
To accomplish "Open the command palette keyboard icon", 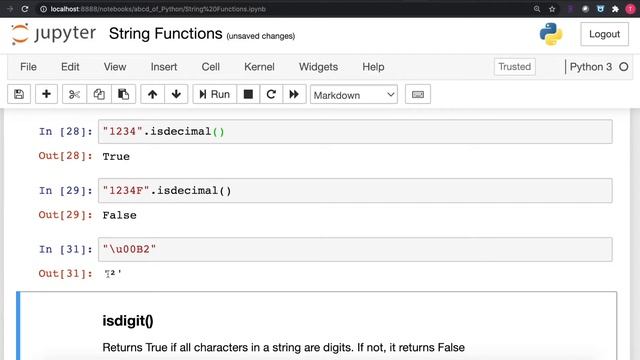I will tap(418, 95).
